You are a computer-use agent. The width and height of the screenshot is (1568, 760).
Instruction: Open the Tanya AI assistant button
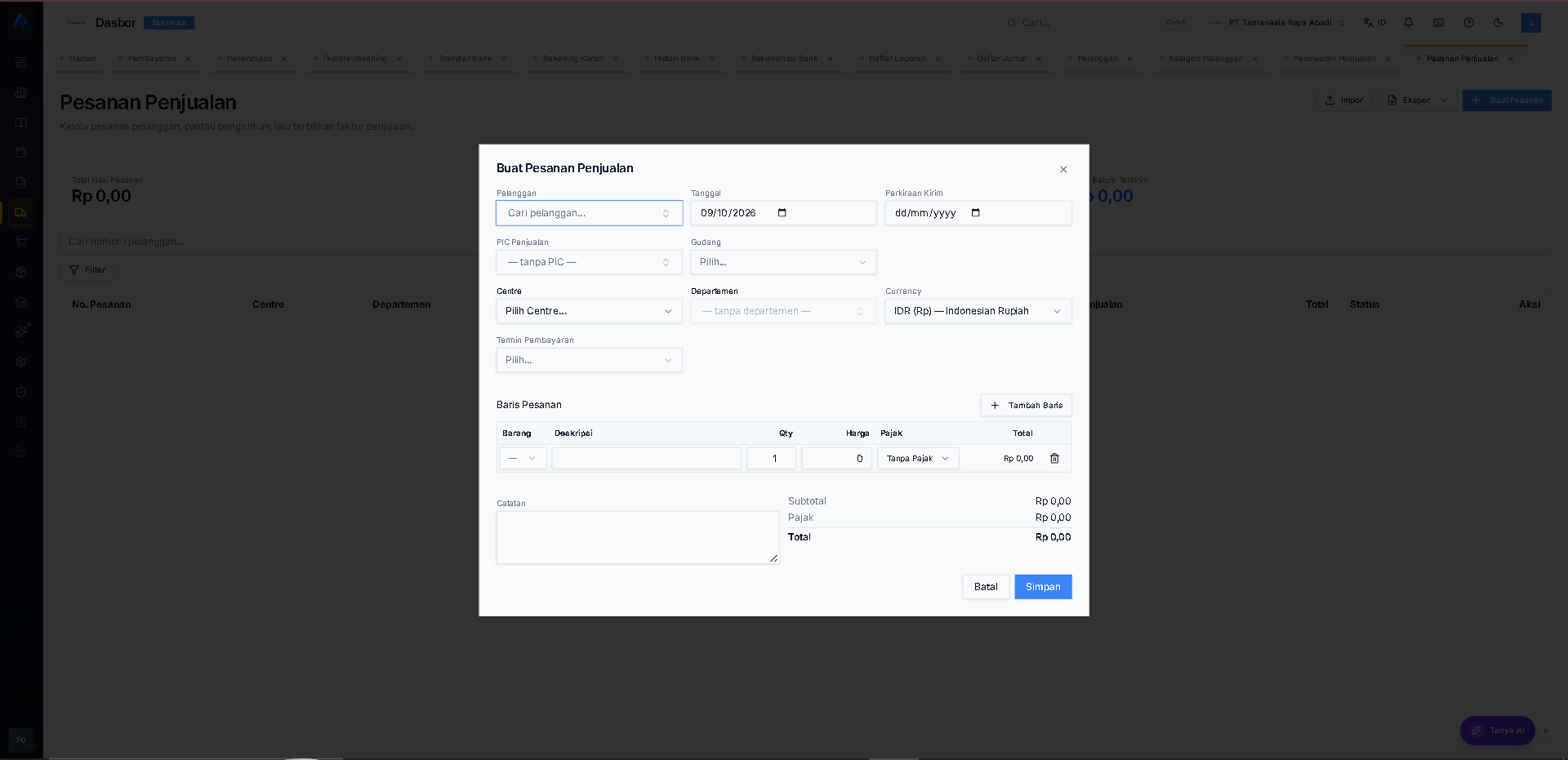coord(1498,731)
